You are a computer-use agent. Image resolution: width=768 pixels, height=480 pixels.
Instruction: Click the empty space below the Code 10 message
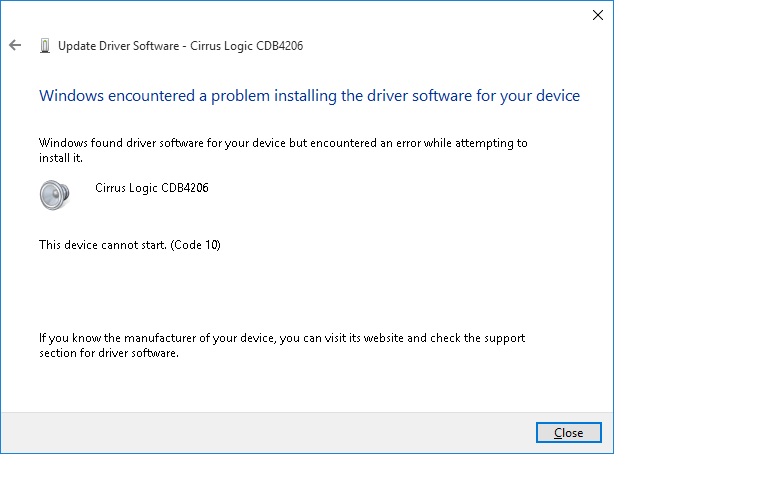[x=307, y=291]
